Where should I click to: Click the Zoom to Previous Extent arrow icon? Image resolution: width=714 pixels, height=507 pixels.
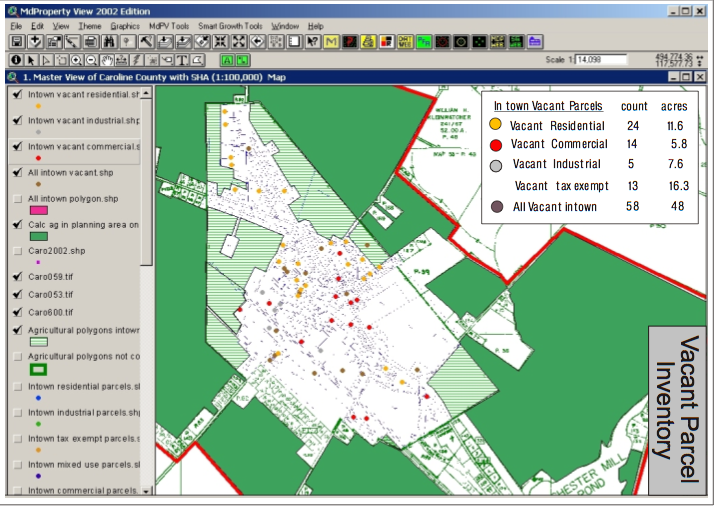pos(257,42)
